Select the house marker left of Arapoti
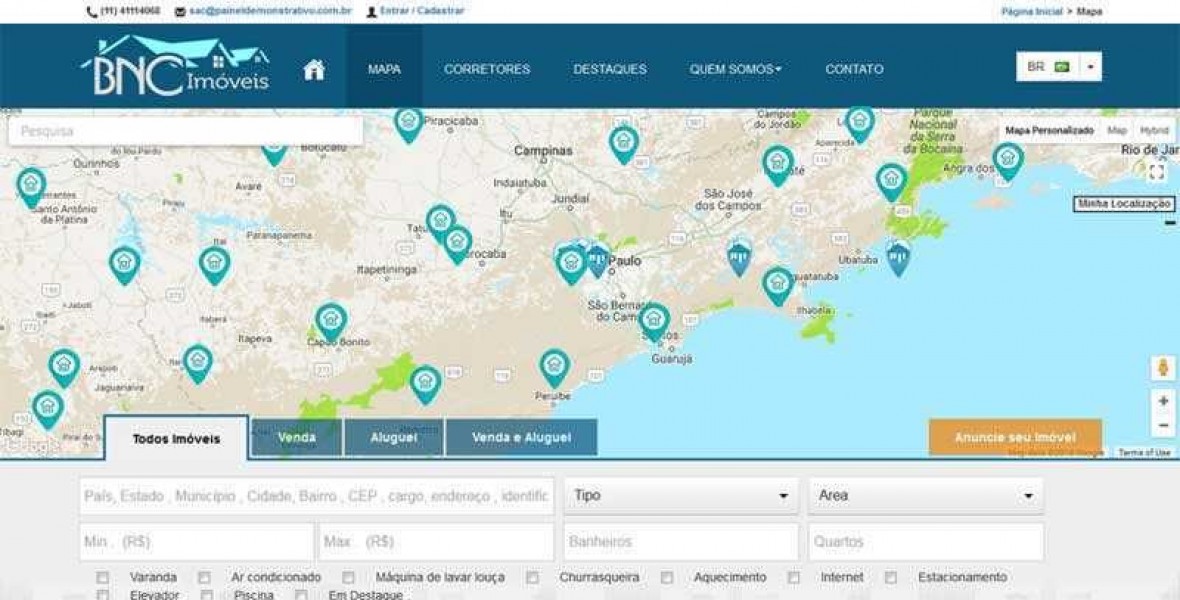This screenshot has width=1180, height=600. pyautogui.click(x=64, y=367)
